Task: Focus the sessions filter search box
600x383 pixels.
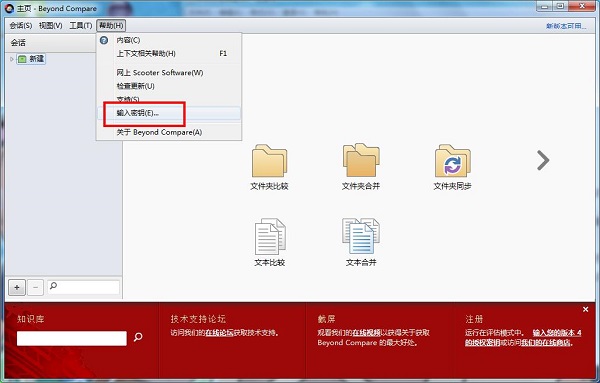Action: pyautogui.click(x=83, y=287)
